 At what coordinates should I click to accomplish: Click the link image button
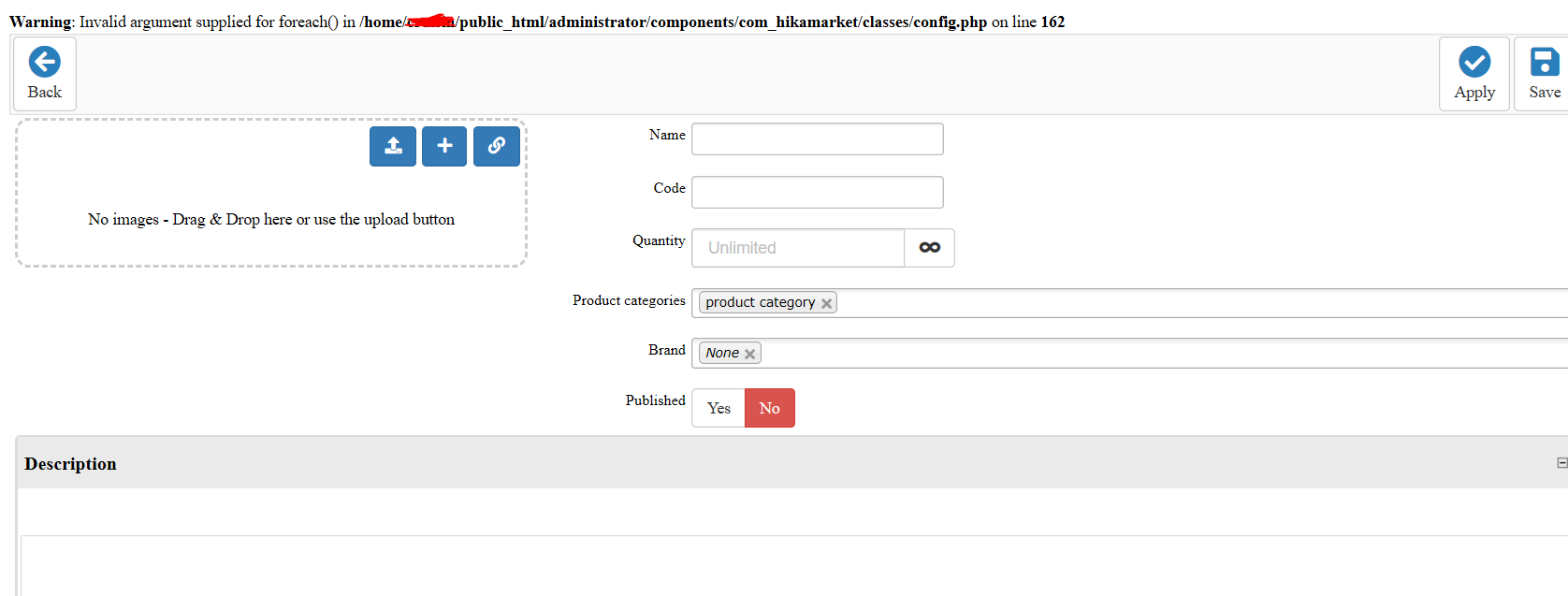click(x=496, y=146)
